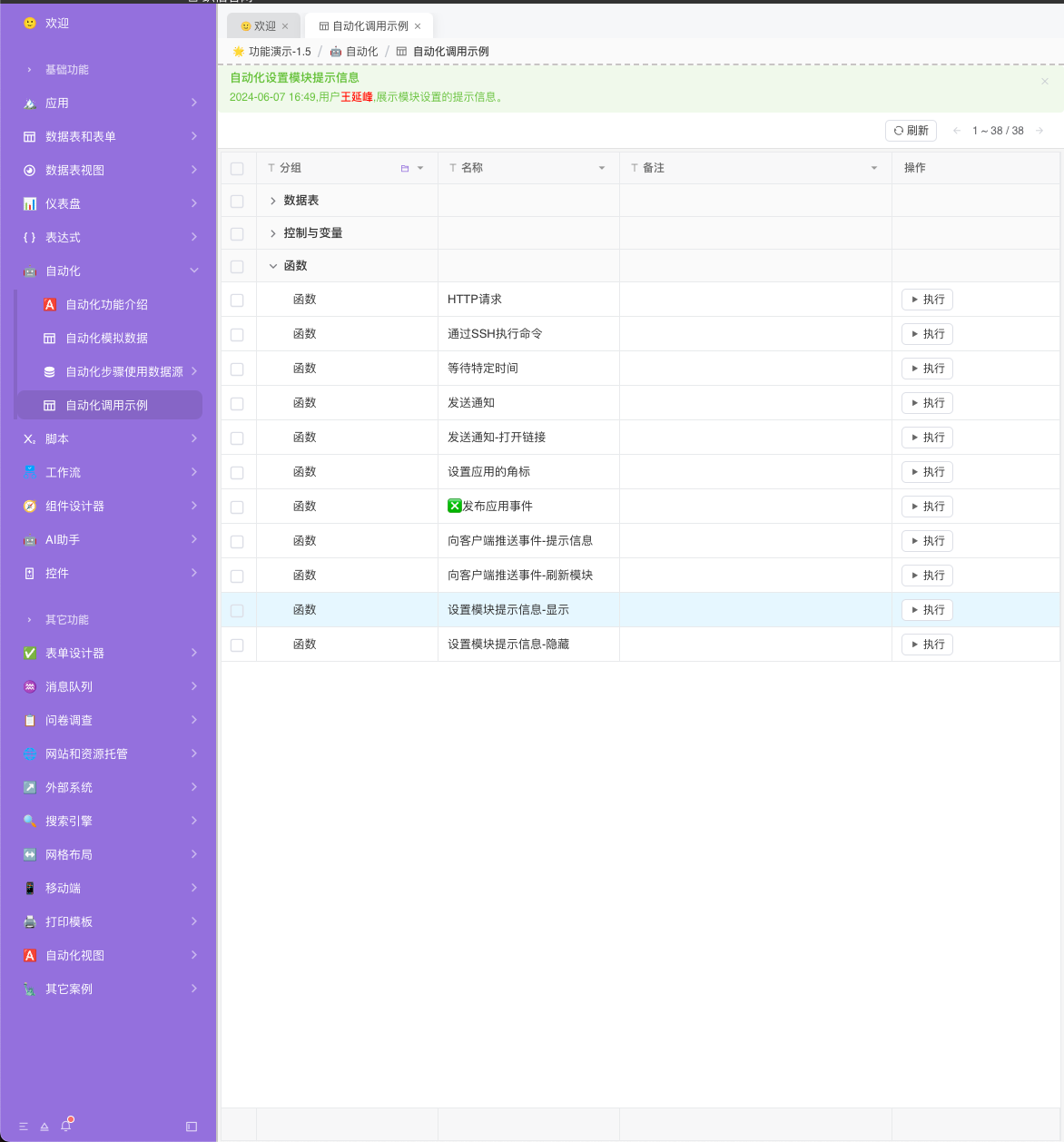The image size is (1064, 1142).
Task: Click the AI助手 sidebar icon
Action: (x=30, y=539)
